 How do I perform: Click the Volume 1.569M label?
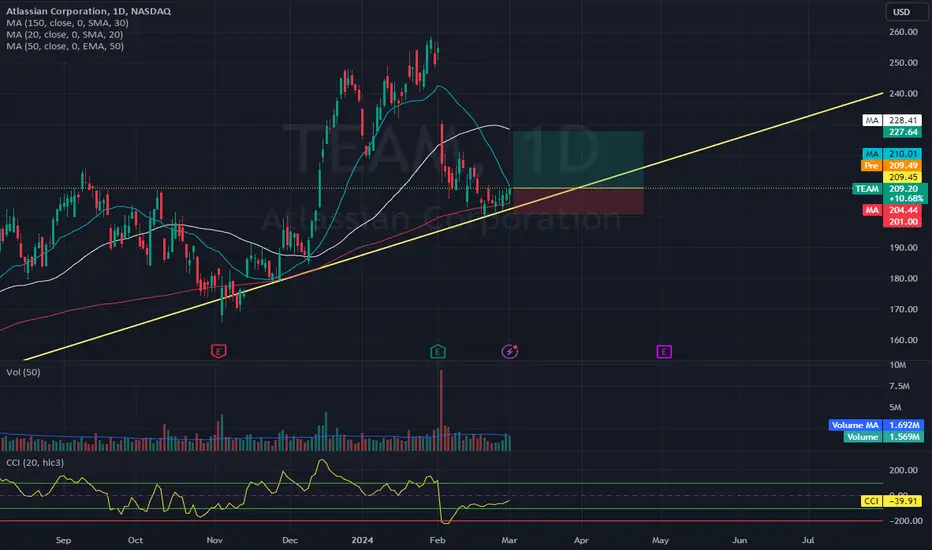883,436
